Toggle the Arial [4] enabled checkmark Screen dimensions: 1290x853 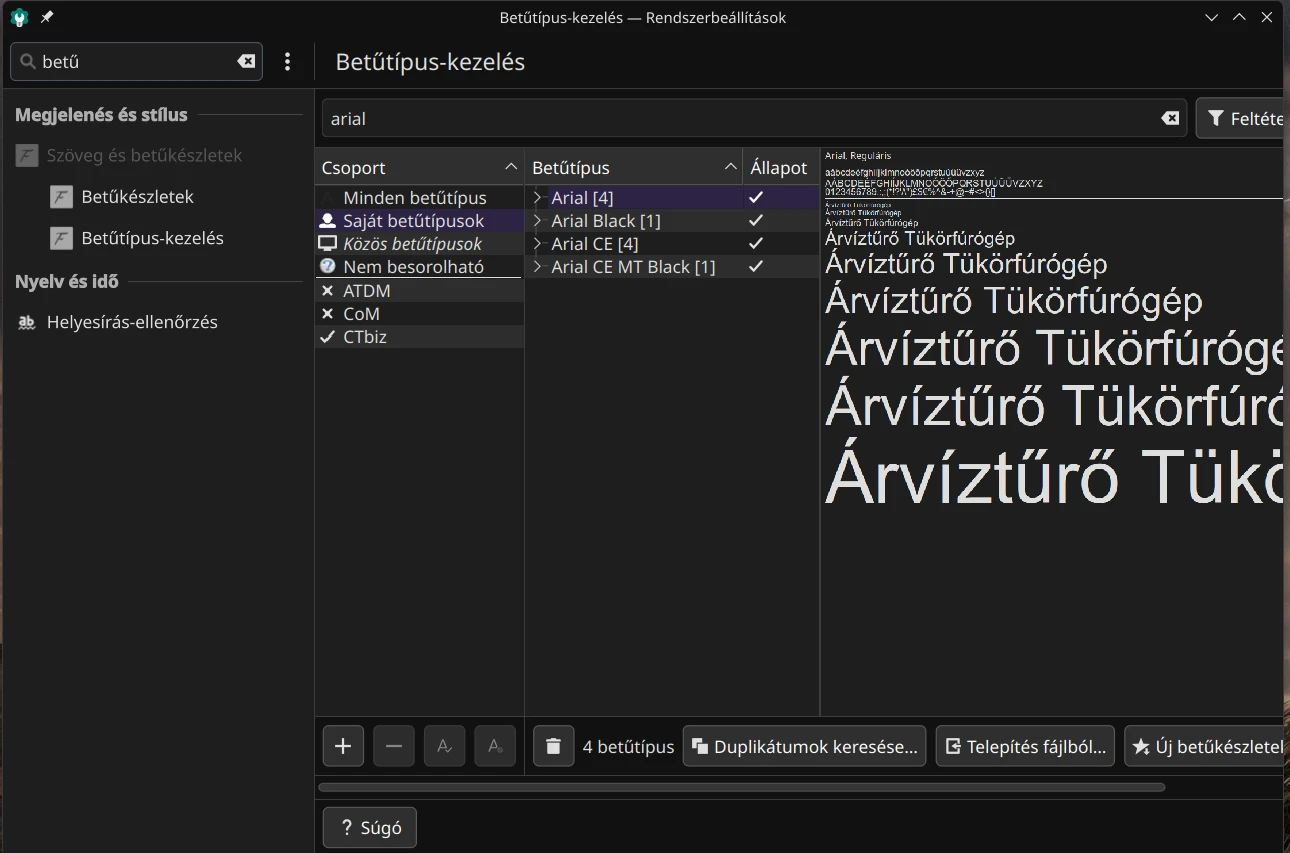pyautogui.click(x=756, y=197)
